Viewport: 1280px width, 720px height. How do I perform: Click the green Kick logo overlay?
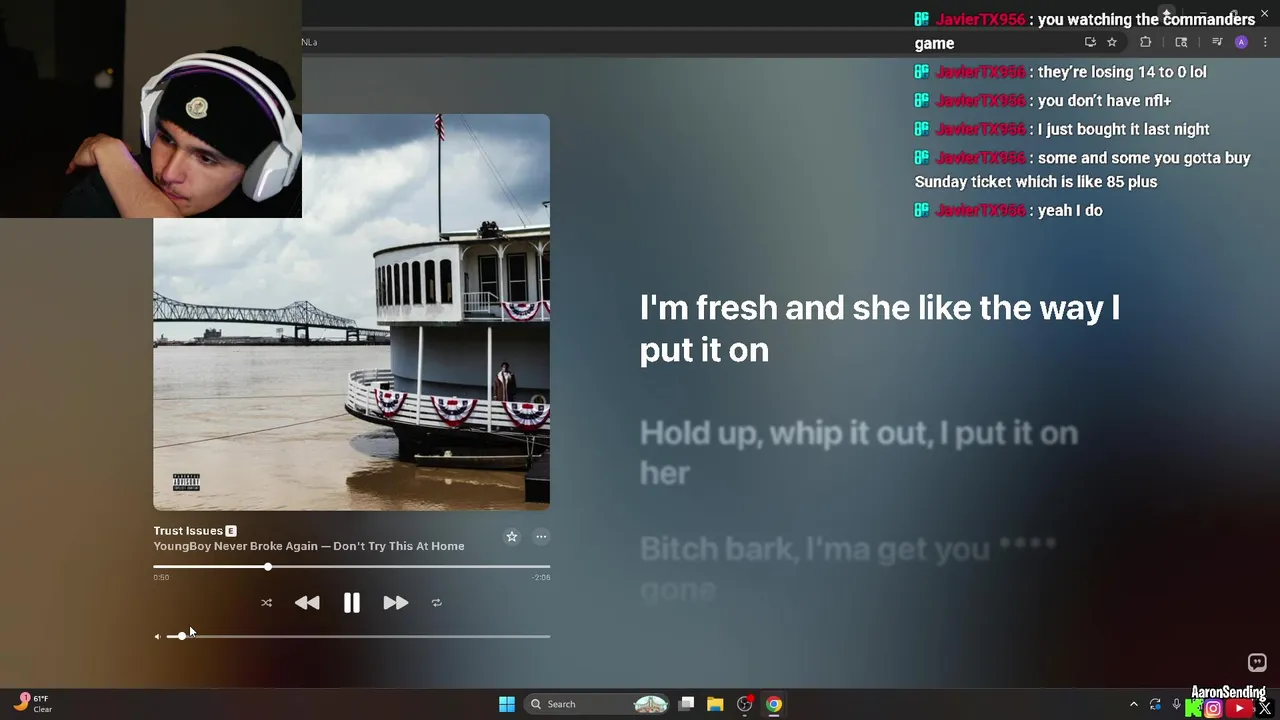pyautogui.click(x=1193, y=709)
